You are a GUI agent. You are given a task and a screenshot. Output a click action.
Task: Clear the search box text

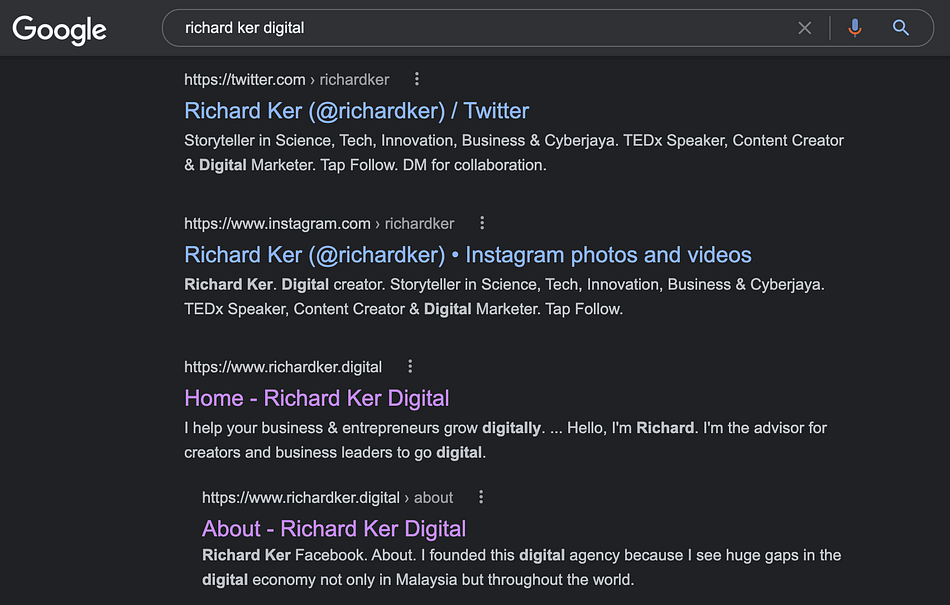click(x=805, y=28)
